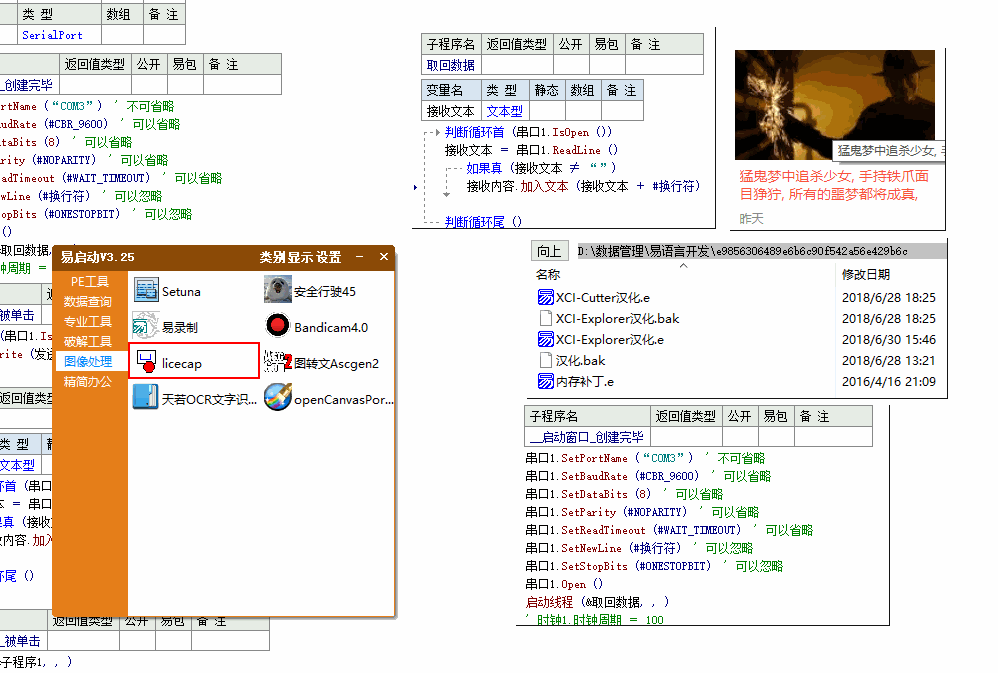Launch the 安全行驶45 seal icon
Screen dimensions: 998x673
277,291
